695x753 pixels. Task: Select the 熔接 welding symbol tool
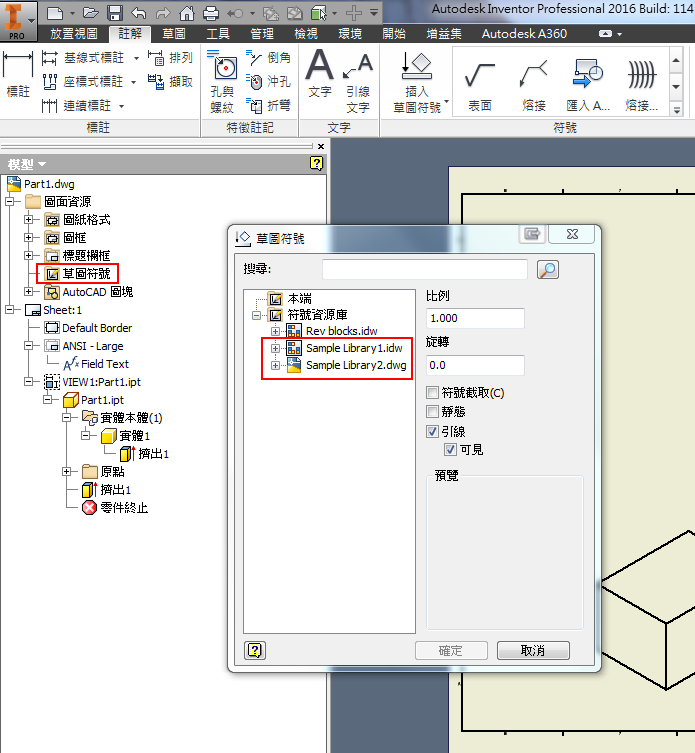coord(534,85)
